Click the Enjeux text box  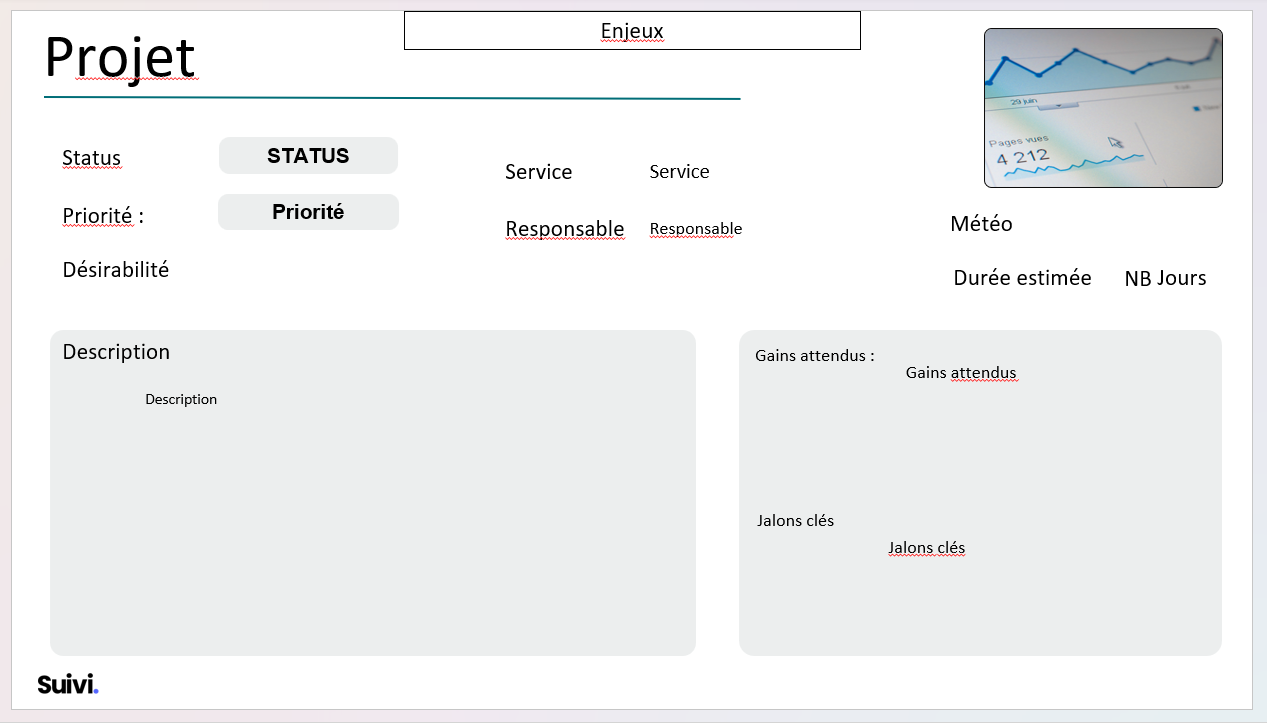632,31
